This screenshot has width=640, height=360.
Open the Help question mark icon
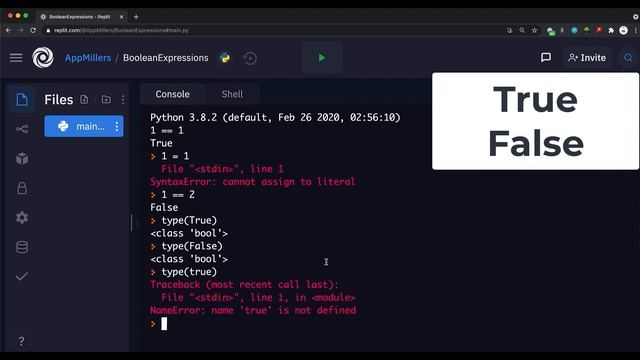21,341
